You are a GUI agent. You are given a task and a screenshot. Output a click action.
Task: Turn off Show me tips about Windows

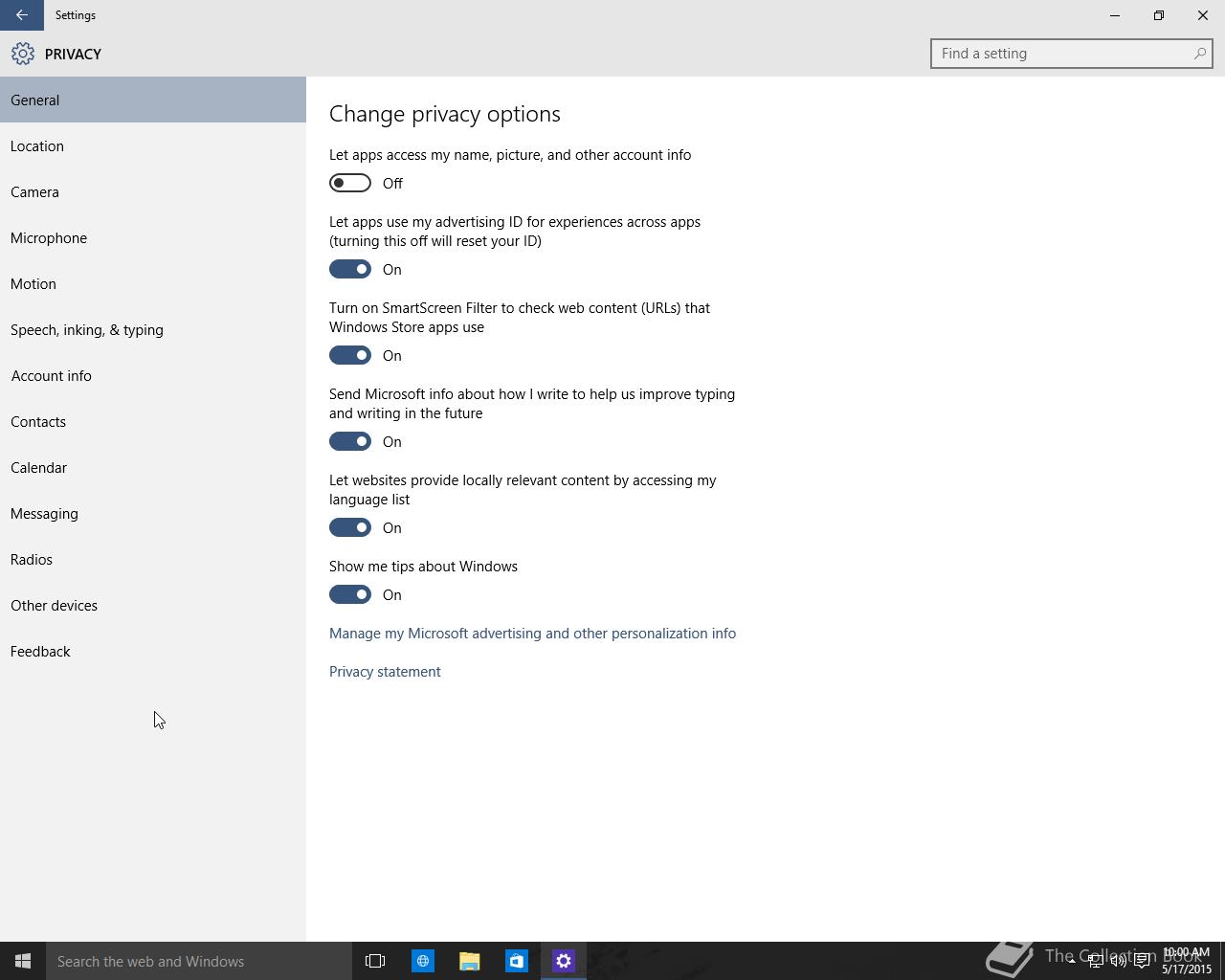(x=350, y=594)
